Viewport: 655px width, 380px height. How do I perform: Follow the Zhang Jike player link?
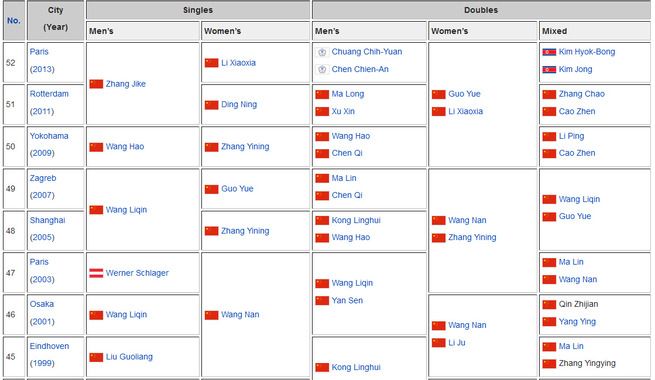click(126, 84)
